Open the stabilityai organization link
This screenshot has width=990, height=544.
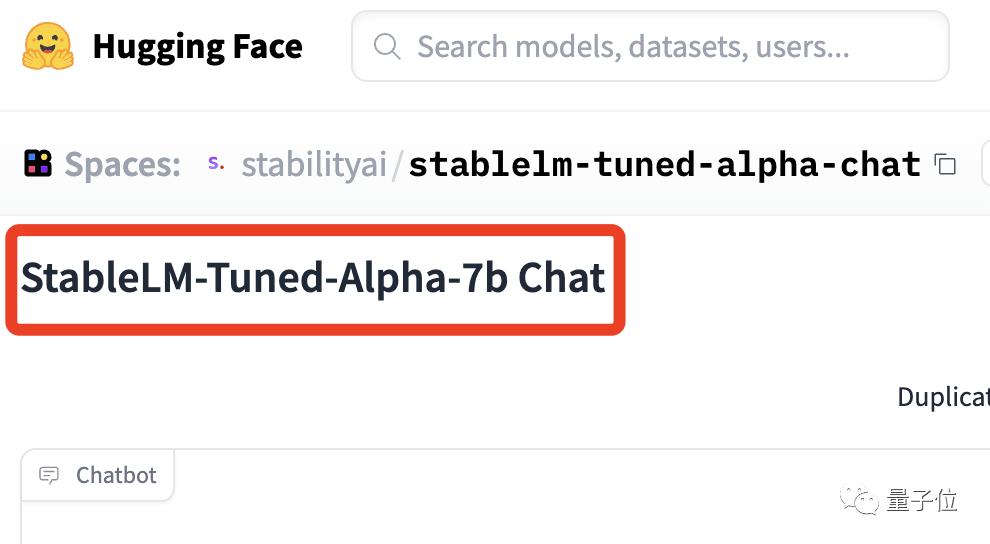point(314,165)
